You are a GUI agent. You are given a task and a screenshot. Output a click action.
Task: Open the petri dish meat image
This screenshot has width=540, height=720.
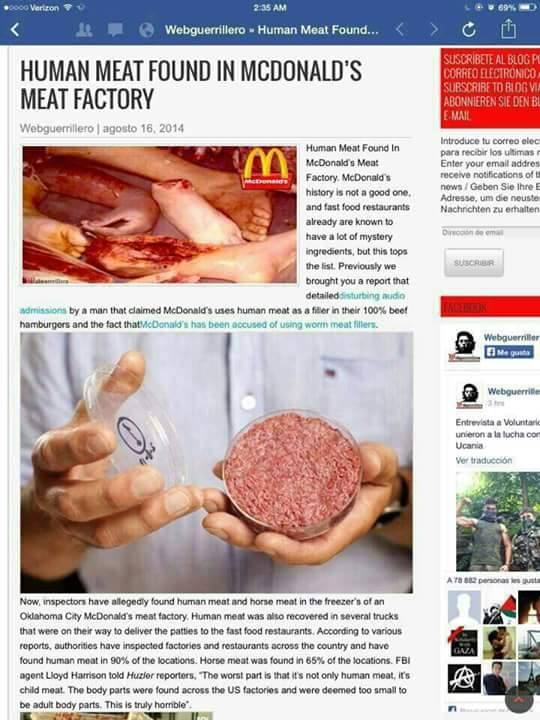coord(216,462)
